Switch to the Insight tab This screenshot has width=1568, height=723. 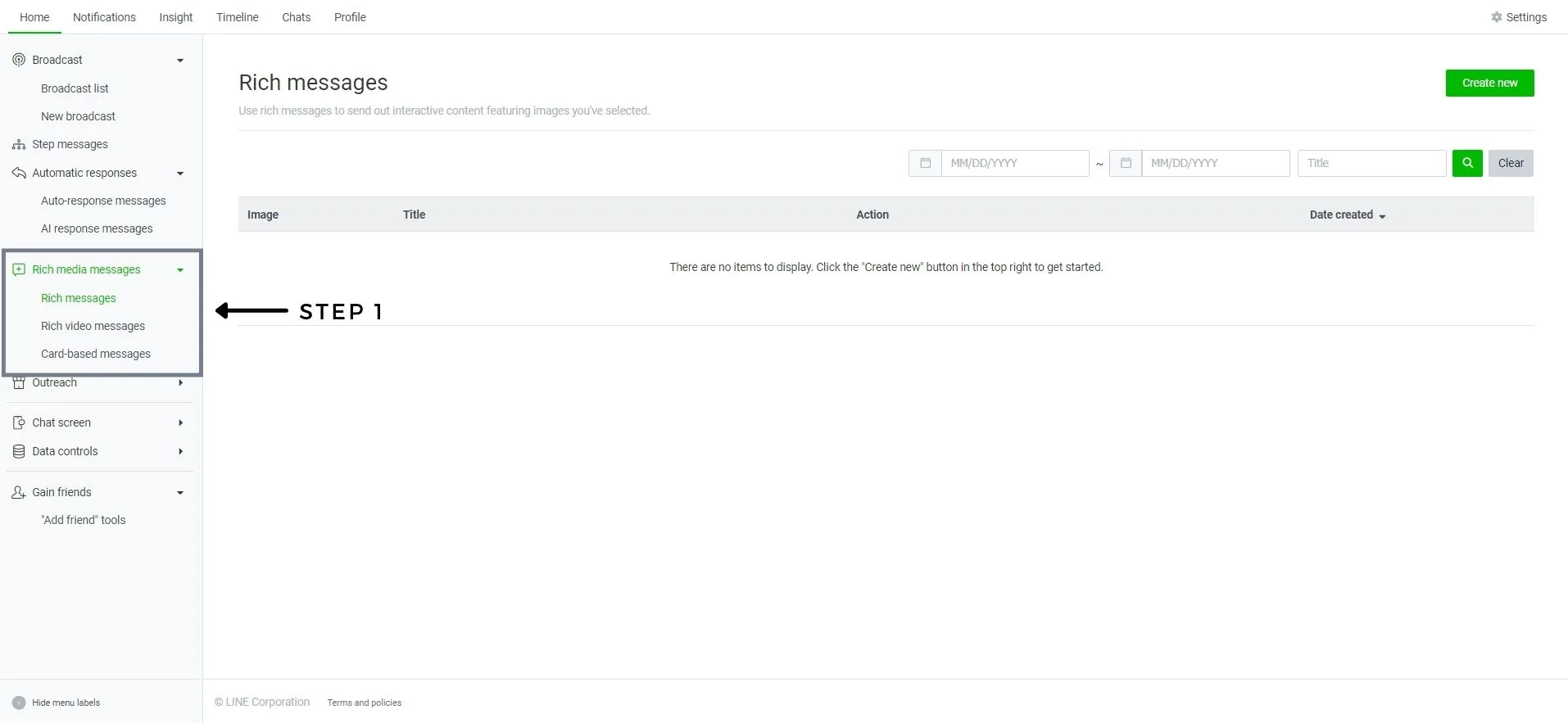tap(176, 17)
